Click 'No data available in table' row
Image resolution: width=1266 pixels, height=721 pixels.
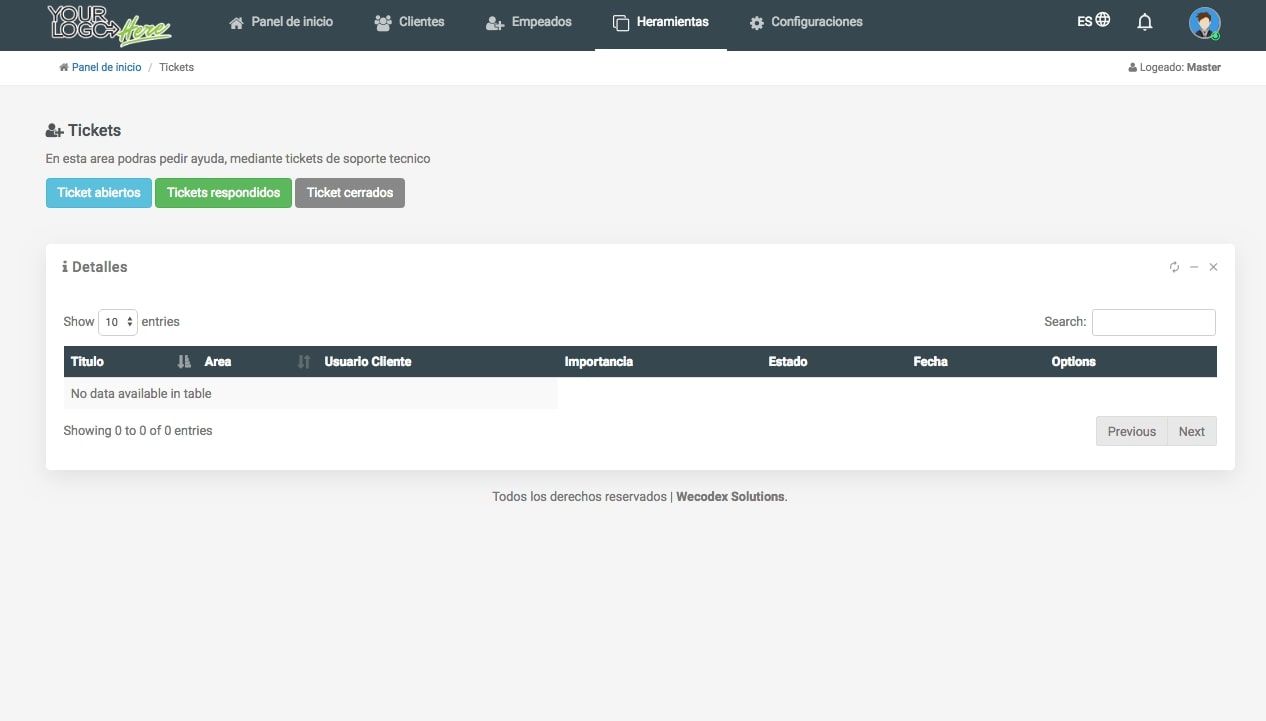311,393
